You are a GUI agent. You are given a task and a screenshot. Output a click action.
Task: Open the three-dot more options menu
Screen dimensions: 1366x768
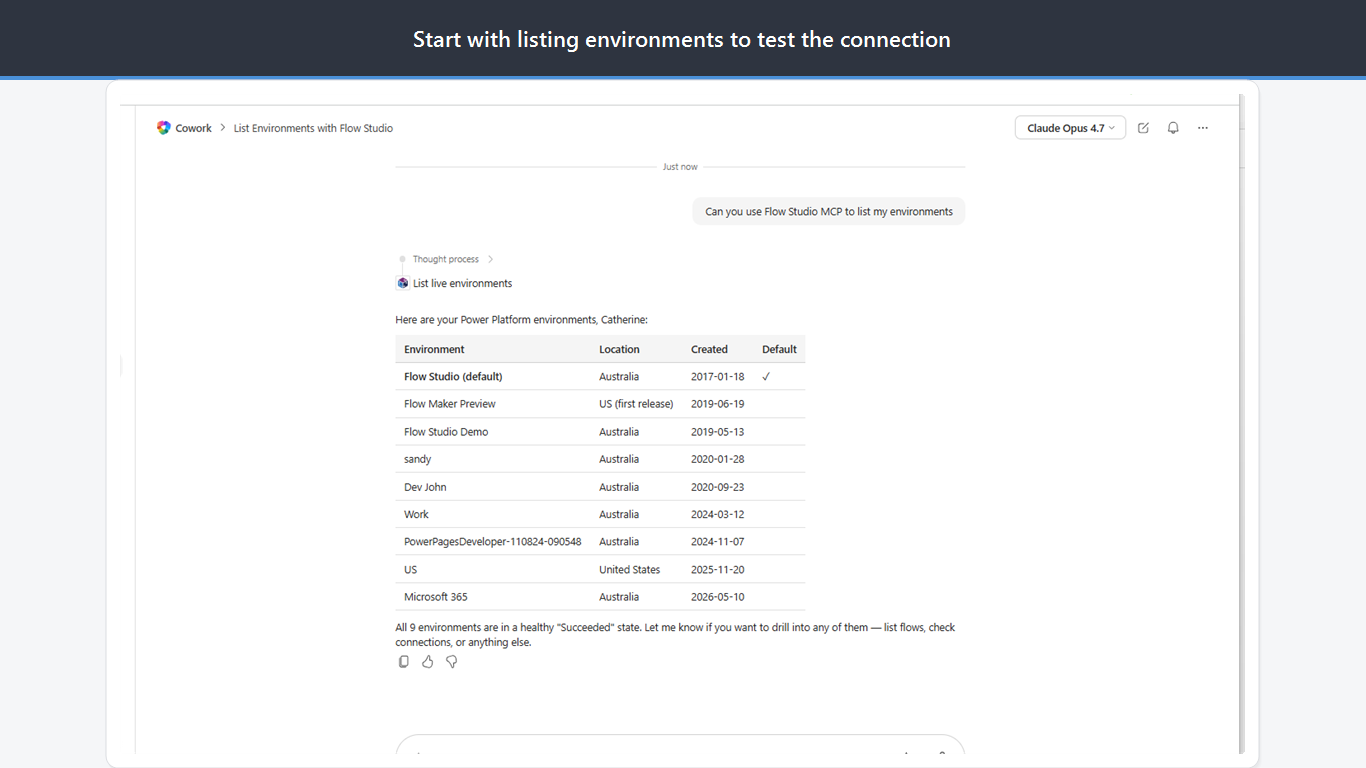1203,128
